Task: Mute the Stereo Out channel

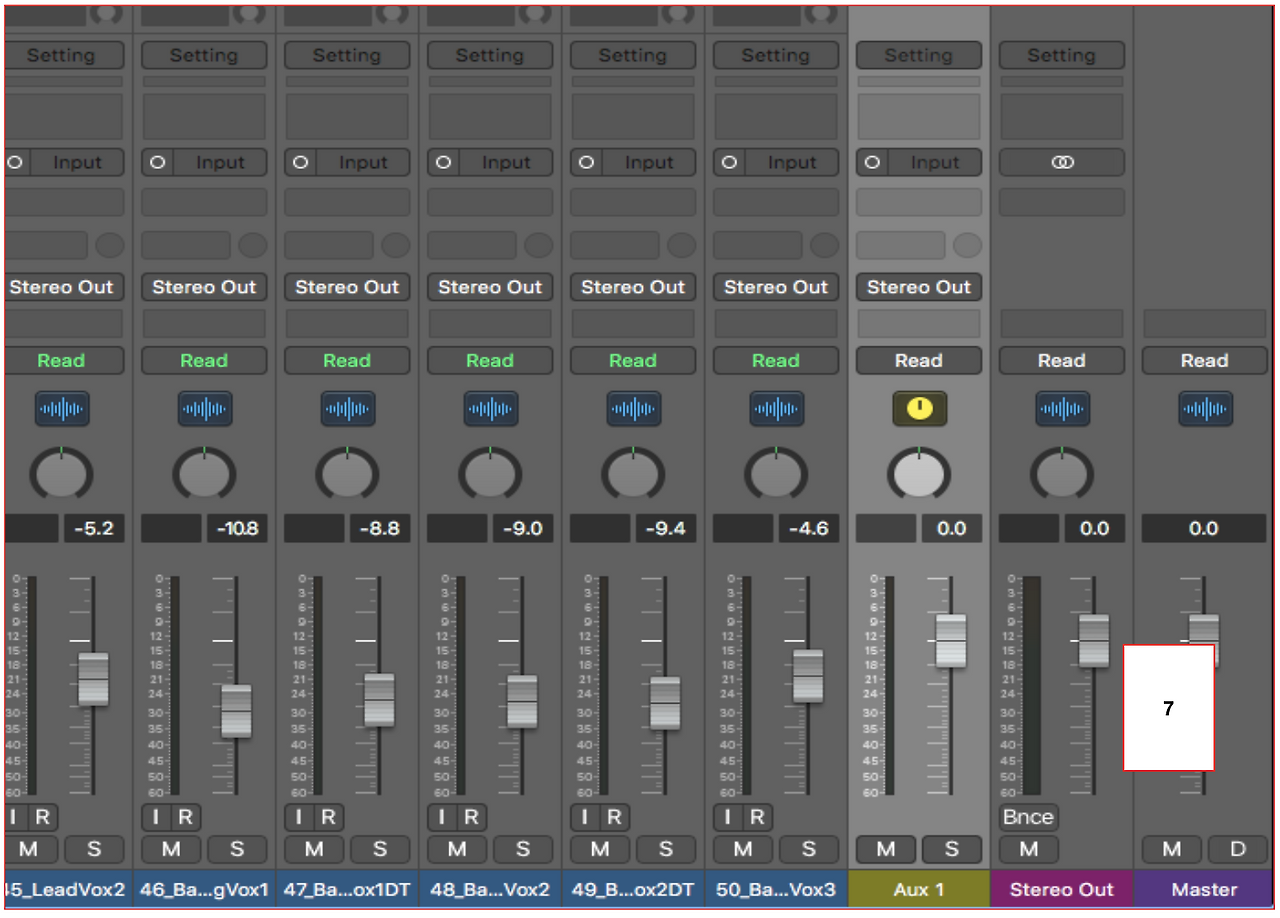Action: tap(1029, 849)
